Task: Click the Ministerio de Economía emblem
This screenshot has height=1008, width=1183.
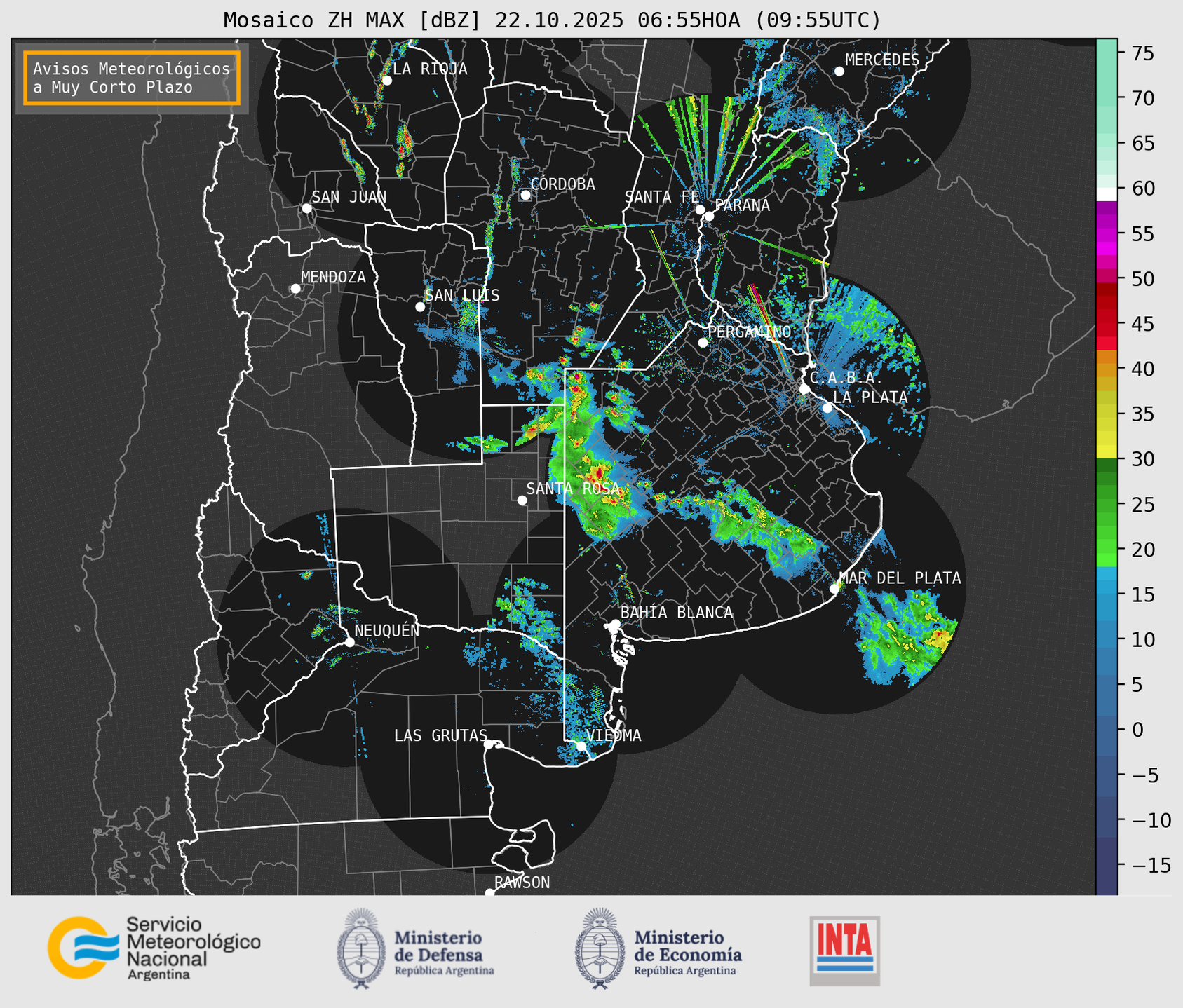Action: [x=600, y=948]
